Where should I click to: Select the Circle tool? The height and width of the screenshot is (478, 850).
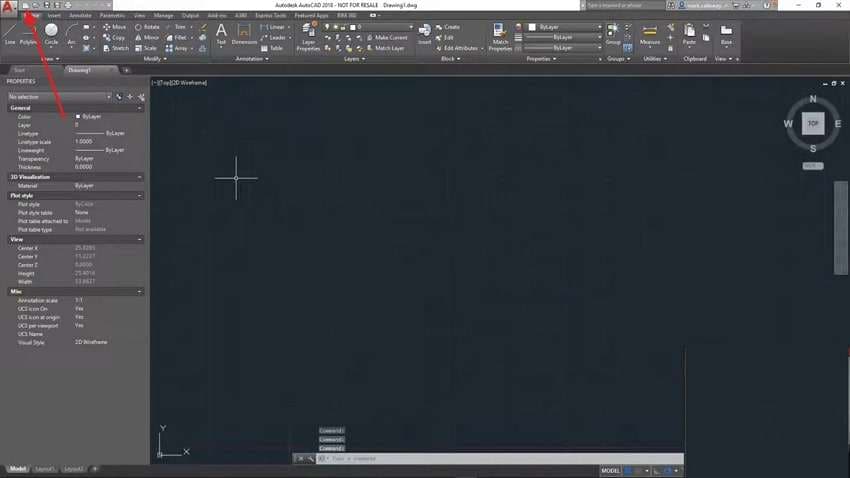51,35
